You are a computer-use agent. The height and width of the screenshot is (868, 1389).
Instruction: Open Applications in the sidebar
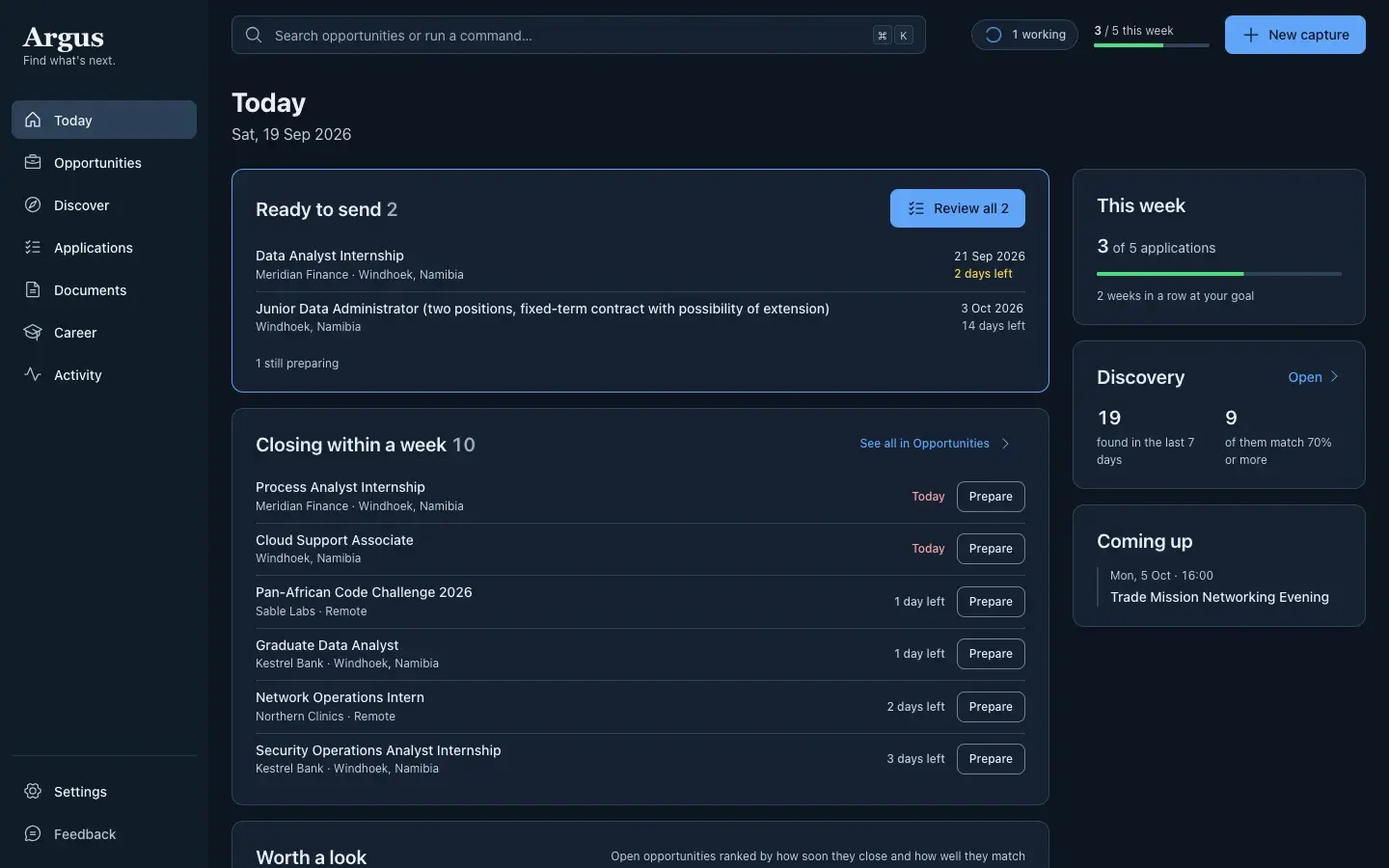pos(104,247)
